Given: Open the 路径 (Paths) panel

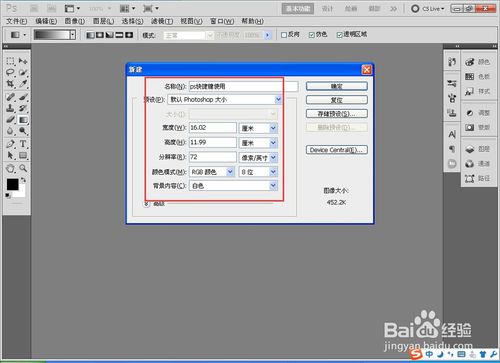Looking at the screenshot, I should (x=478, y=178).
